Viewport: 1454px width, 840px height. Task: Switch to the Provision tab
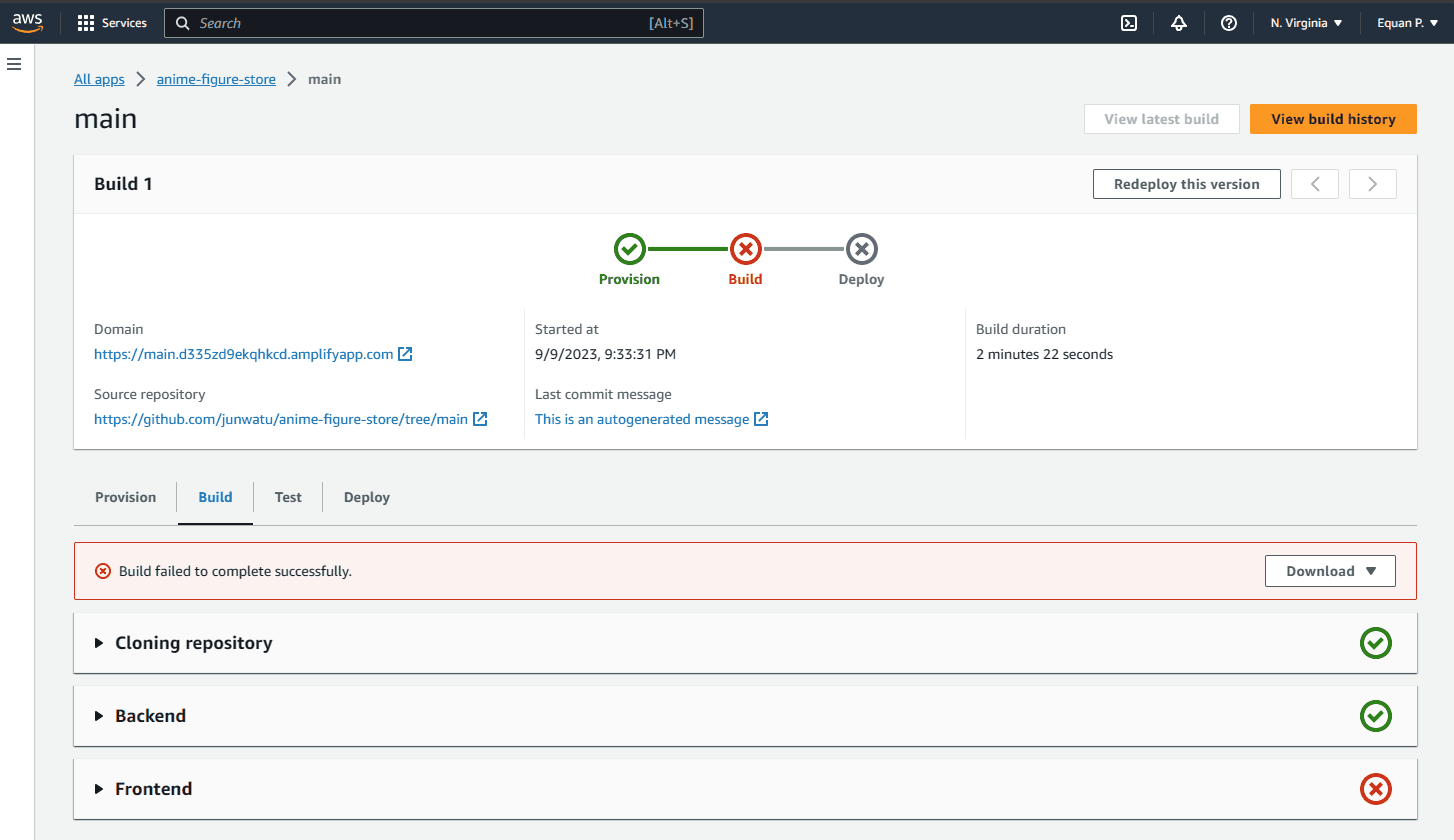(126, 497)
